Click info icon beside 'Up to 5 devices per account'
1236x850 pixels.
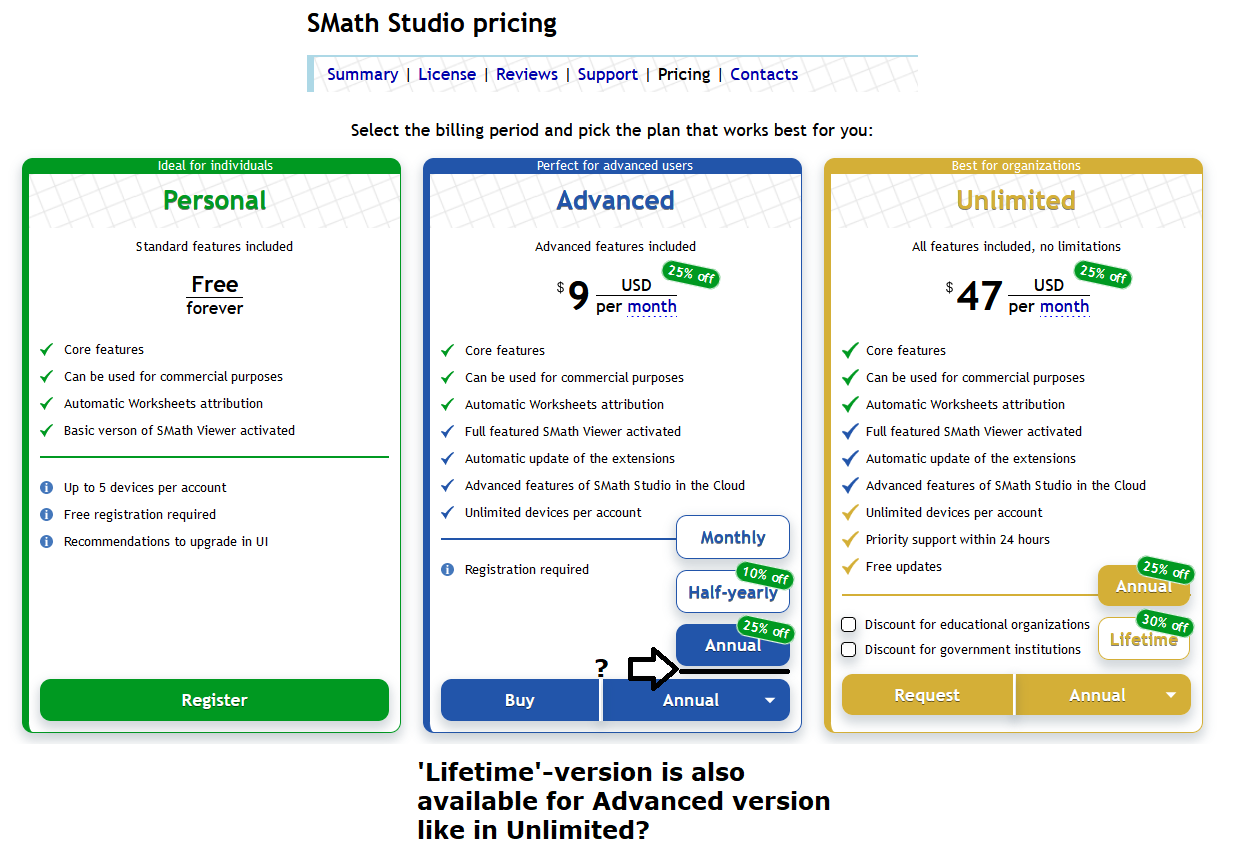pos(46,488)
